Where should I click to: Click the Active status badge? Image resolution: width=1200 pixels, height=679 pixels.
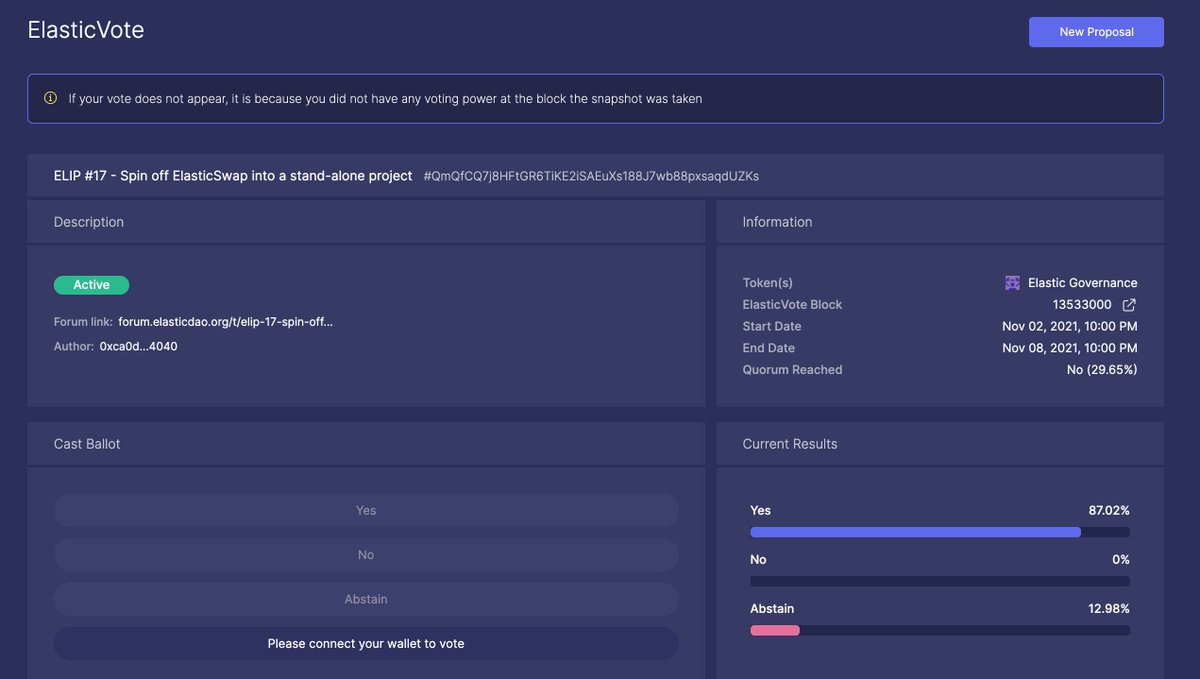pyautogui.click(x=91, y=284)
